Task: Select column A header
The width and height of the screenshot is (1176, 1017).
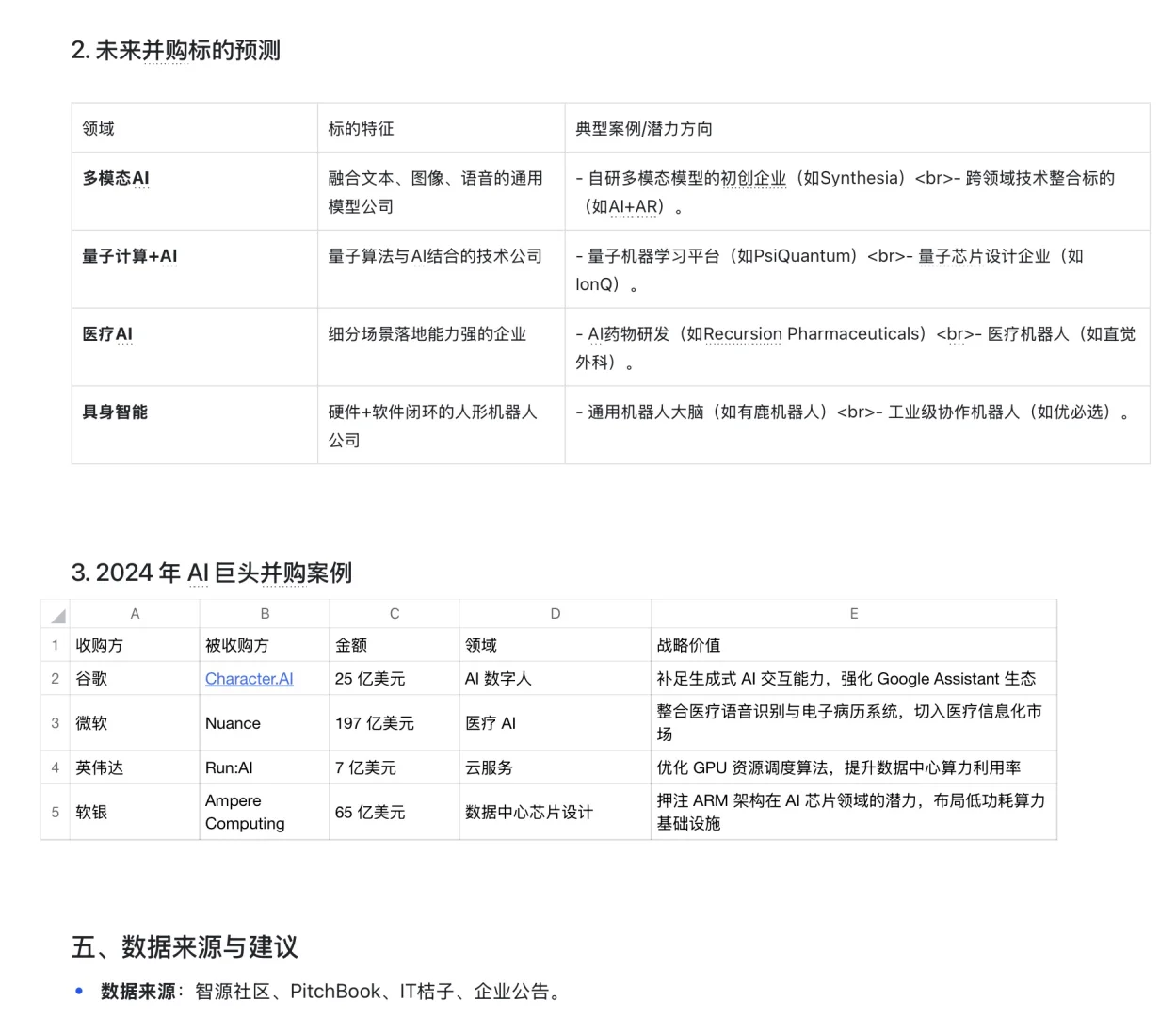Action: [135, 614]
